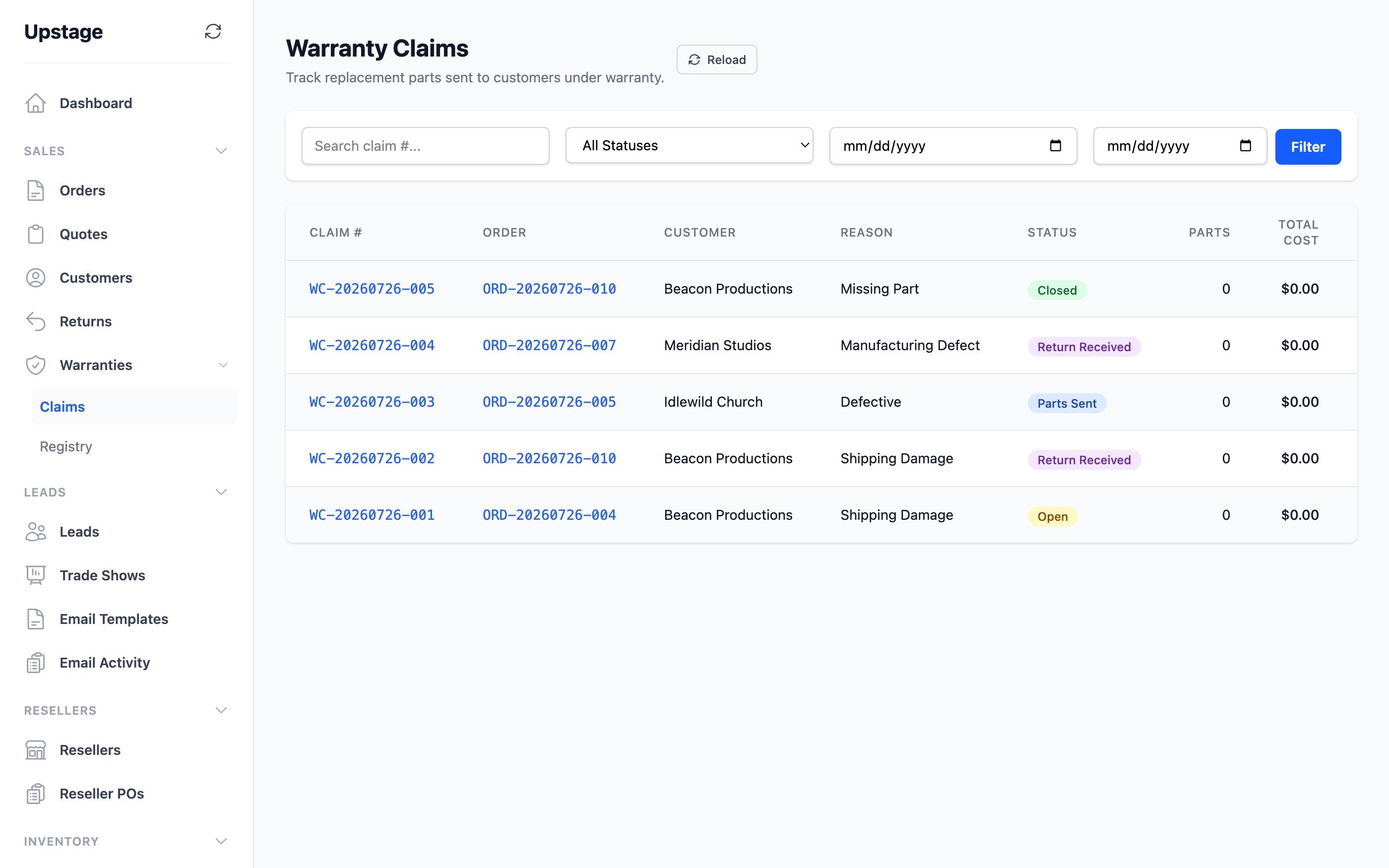Collapse the LEADS section chevron
This screenshot has height=868, width=1389.
(221, 492)
